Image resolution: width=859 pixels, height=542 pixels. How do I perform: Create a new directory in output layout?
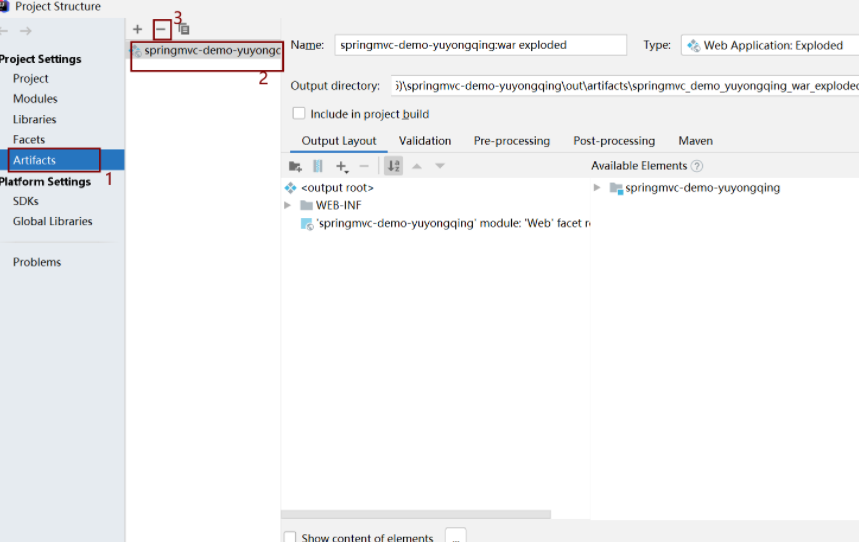coord(295,166)
